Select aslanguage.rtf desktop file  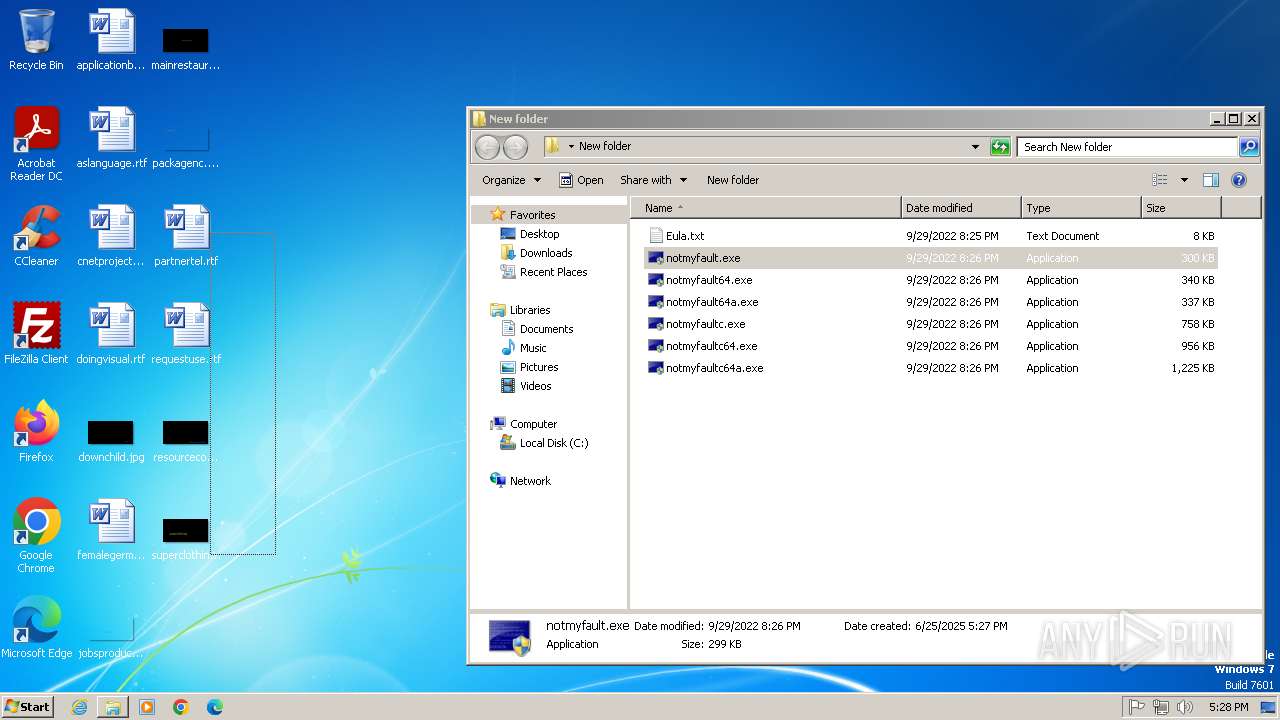click(111, 138)
